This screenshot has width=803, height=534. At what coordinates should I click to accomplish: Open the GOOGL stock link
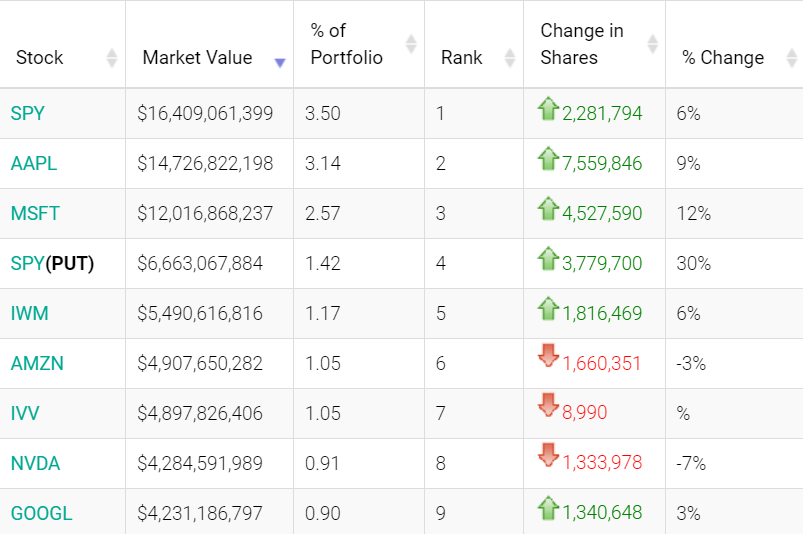[41, 513]
